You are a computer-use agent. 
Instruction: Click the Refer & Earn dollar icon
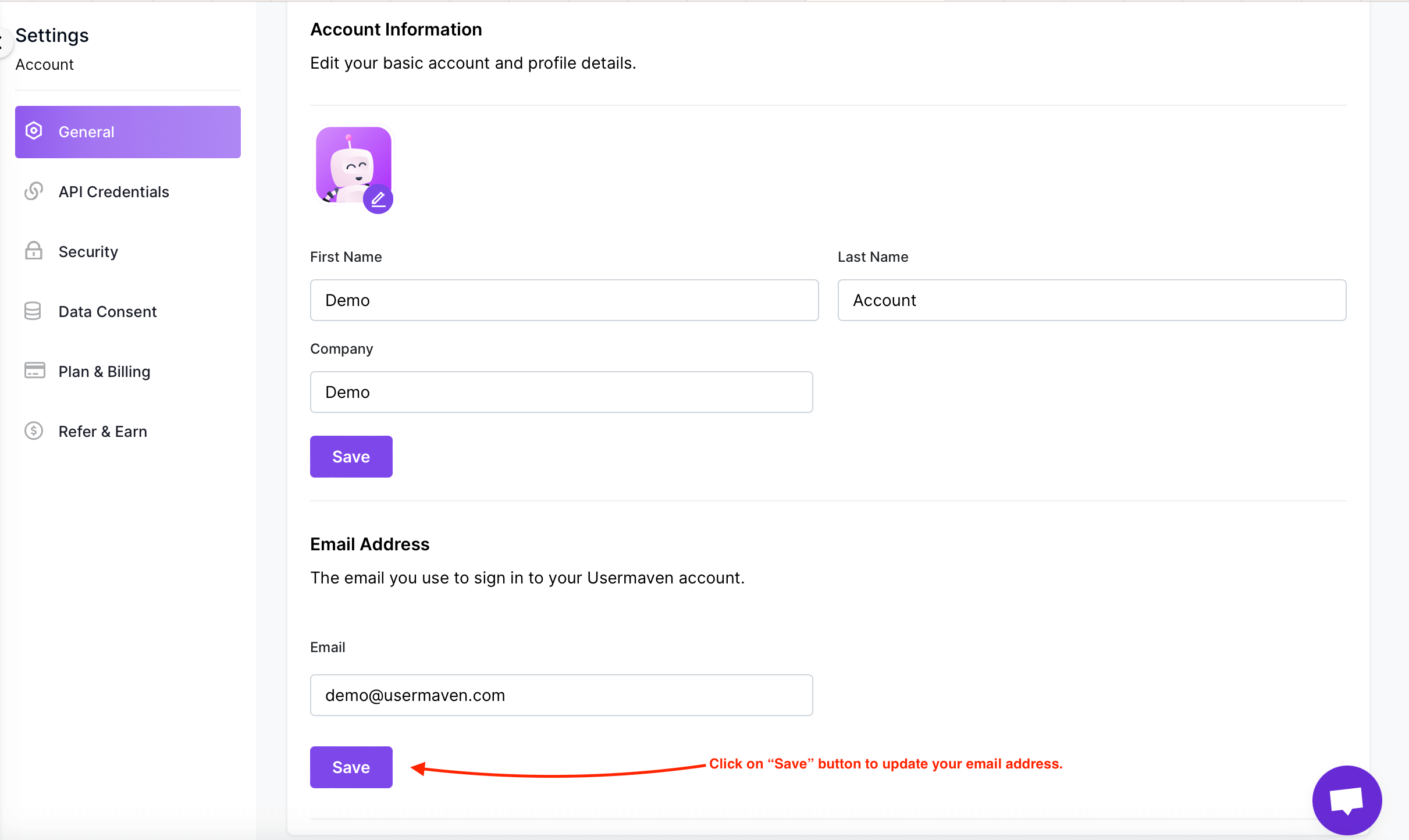(34, 431)
